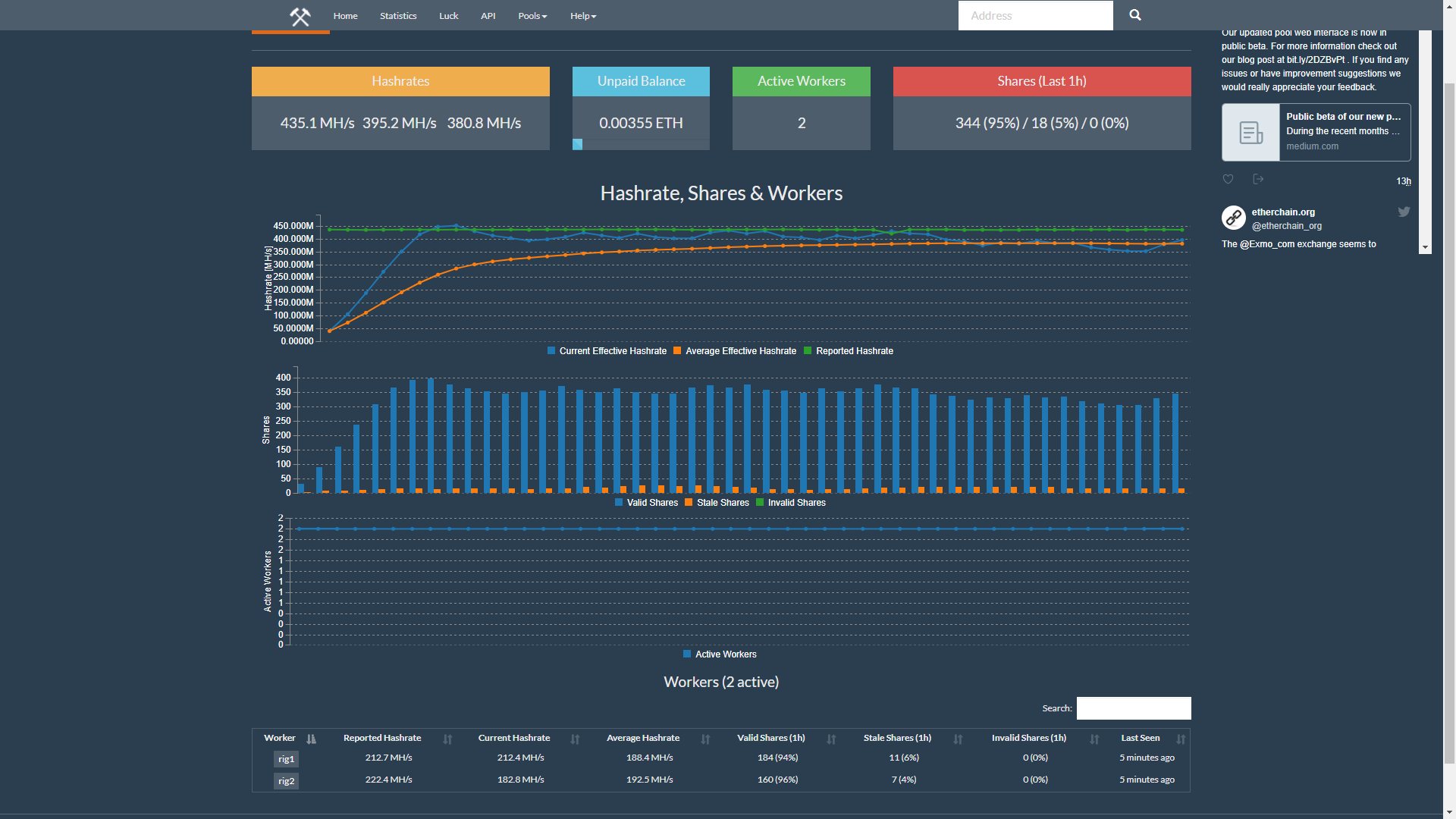This screenshot has width=1456, height=819.
Task: Click rig1 valid shares 184 (94%)
Action: [x=777, y=758]
